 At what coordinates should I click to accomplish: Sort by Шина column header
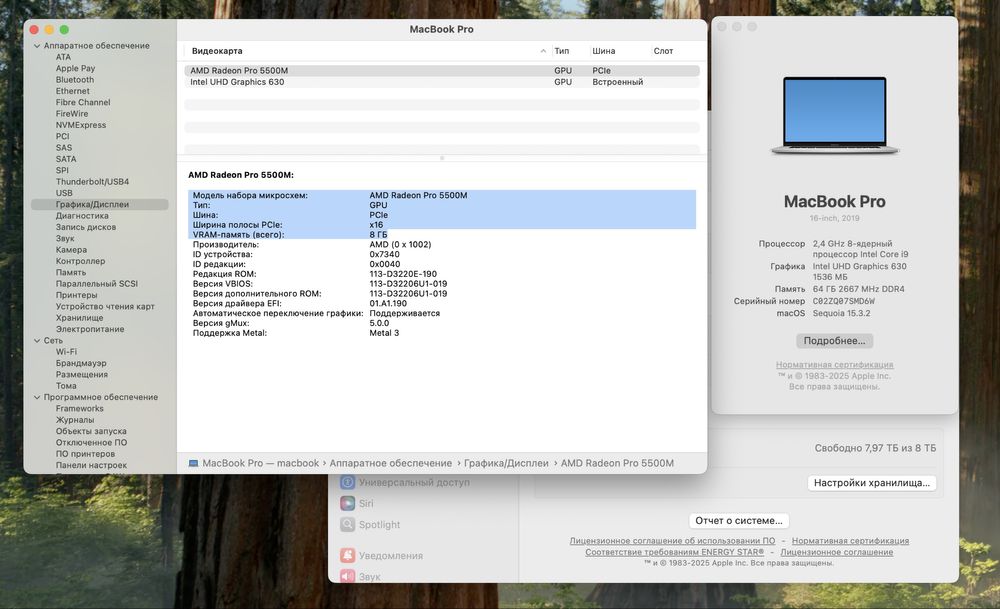pos(603,51)
